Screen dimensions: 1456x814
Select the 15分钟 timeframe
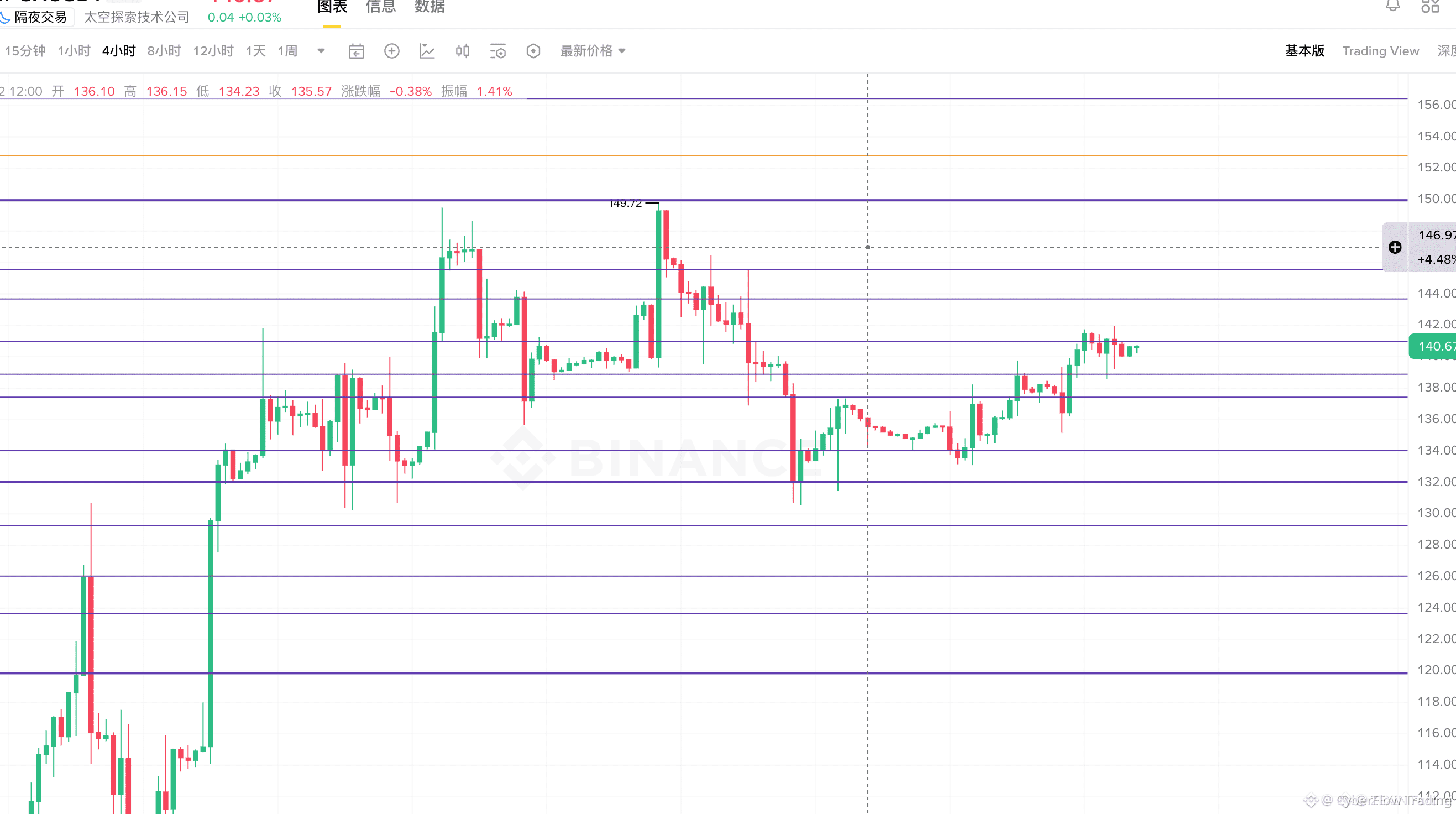[25, 51]
